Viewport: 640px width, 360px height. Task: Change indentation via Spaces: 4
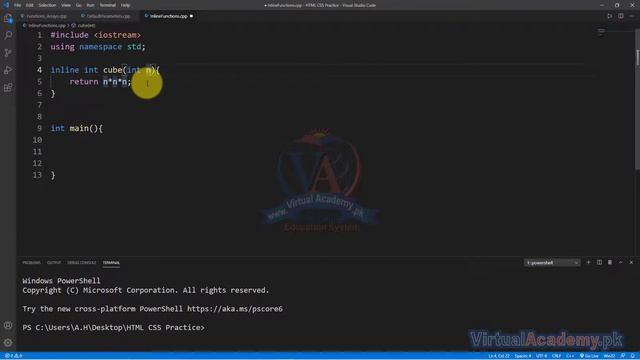pyautogui.click(x=523, y=356)
